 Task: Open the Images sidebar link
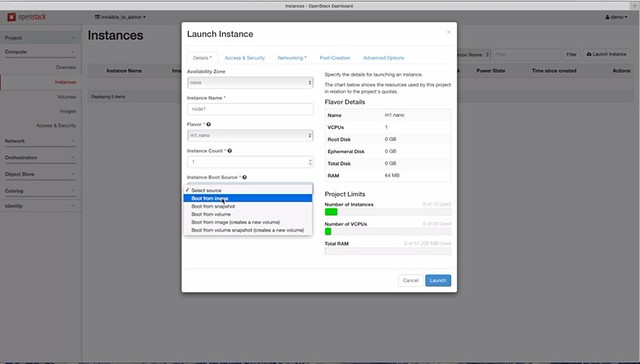point(68,111)
